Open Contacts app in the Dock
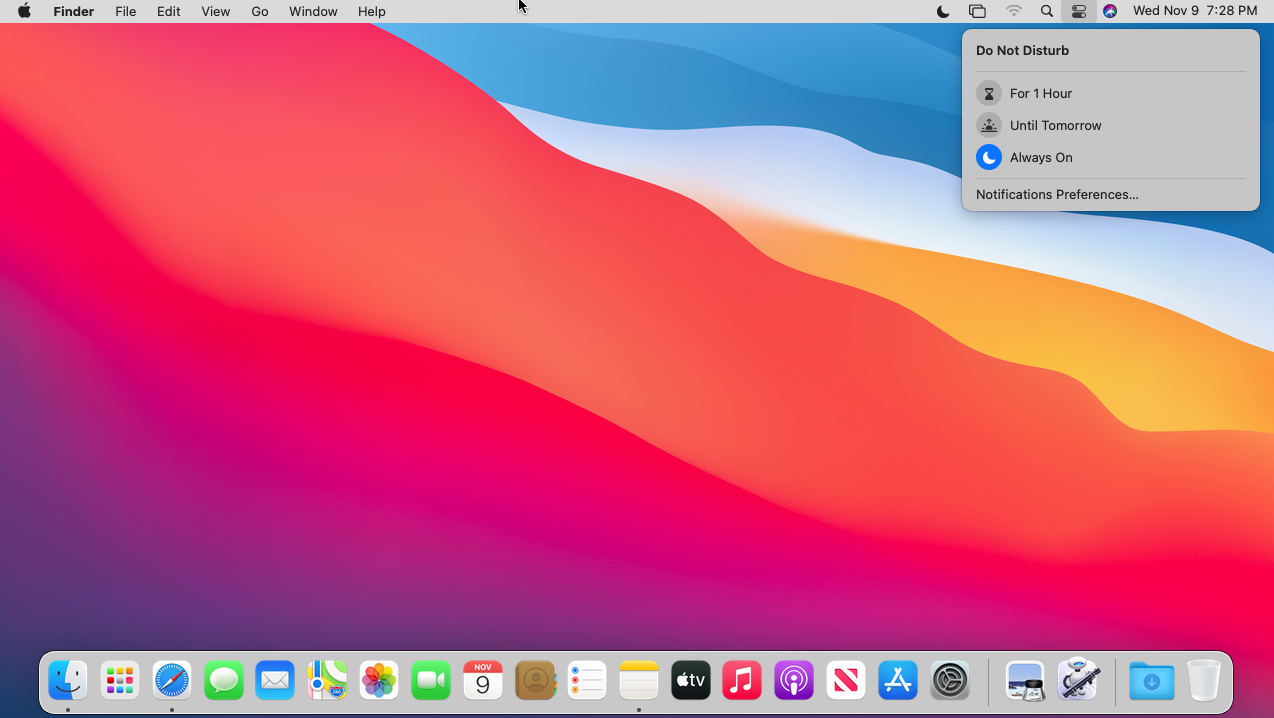The image size is (1274, 718). pos(535,681)
